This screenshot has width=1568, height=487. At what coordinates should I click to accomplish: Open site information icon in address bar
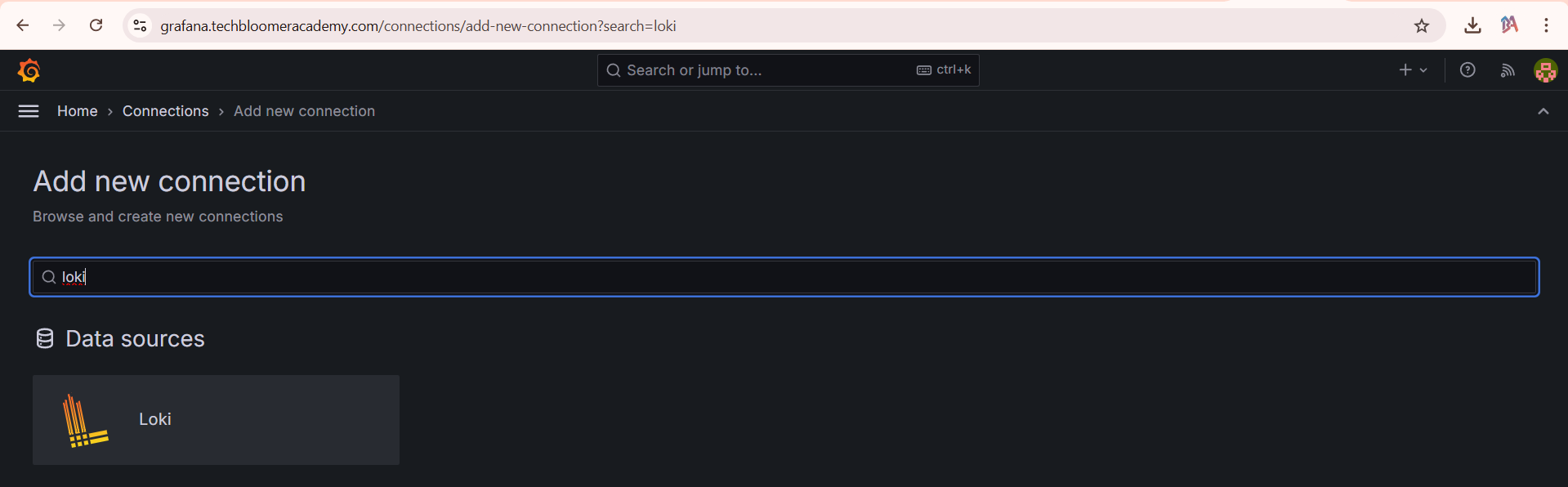point(140,26)
